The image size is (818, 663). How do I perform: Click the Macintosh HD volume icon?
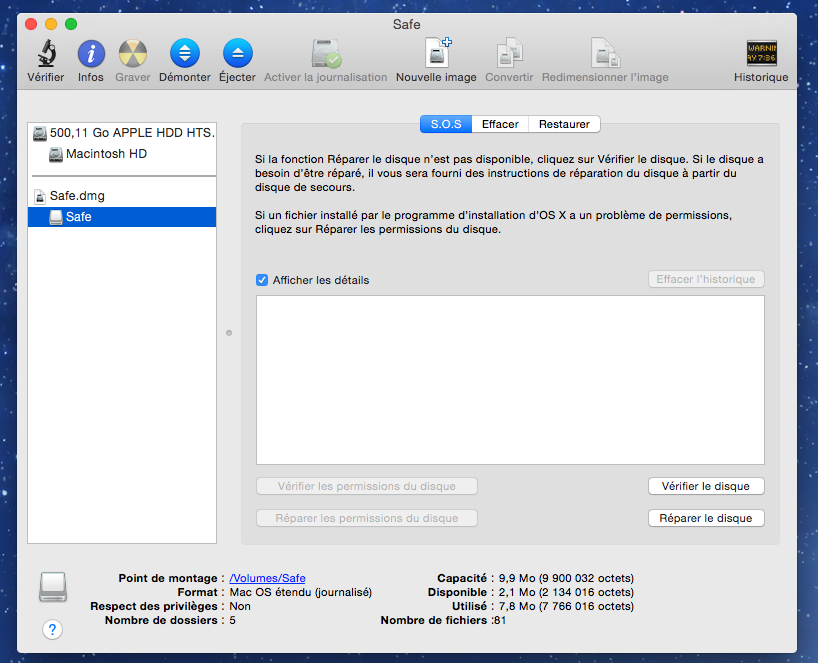pyautogui.click(x=56, y=154)
